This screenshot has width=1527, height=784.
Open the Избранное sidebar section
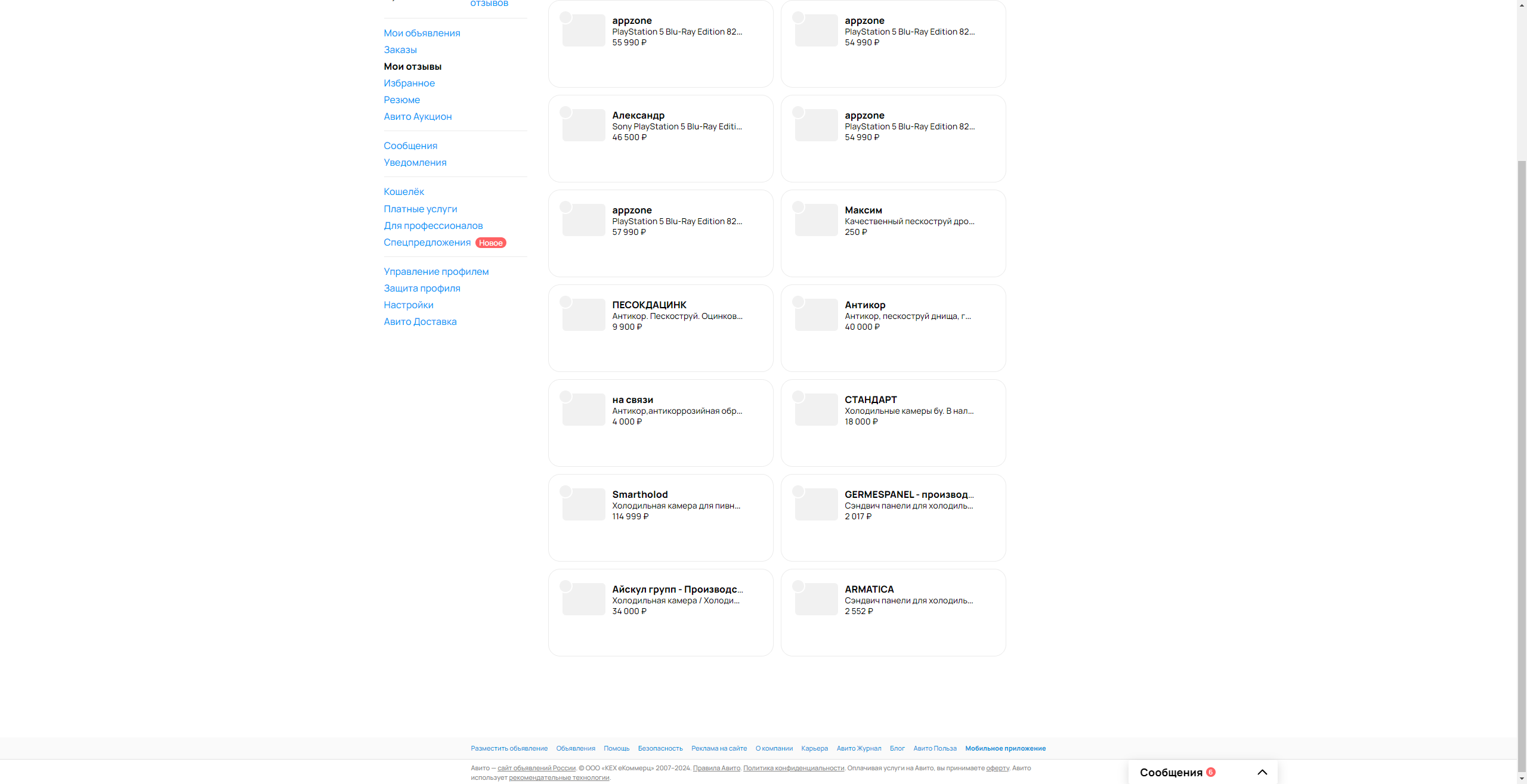point(409,83)
